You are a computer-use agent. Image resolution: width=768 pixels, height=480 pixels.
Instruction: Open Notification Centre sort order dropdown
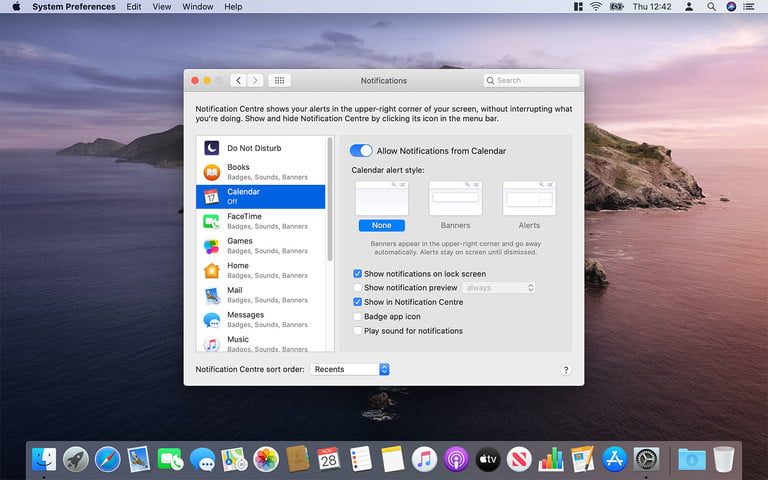[349, 369]
